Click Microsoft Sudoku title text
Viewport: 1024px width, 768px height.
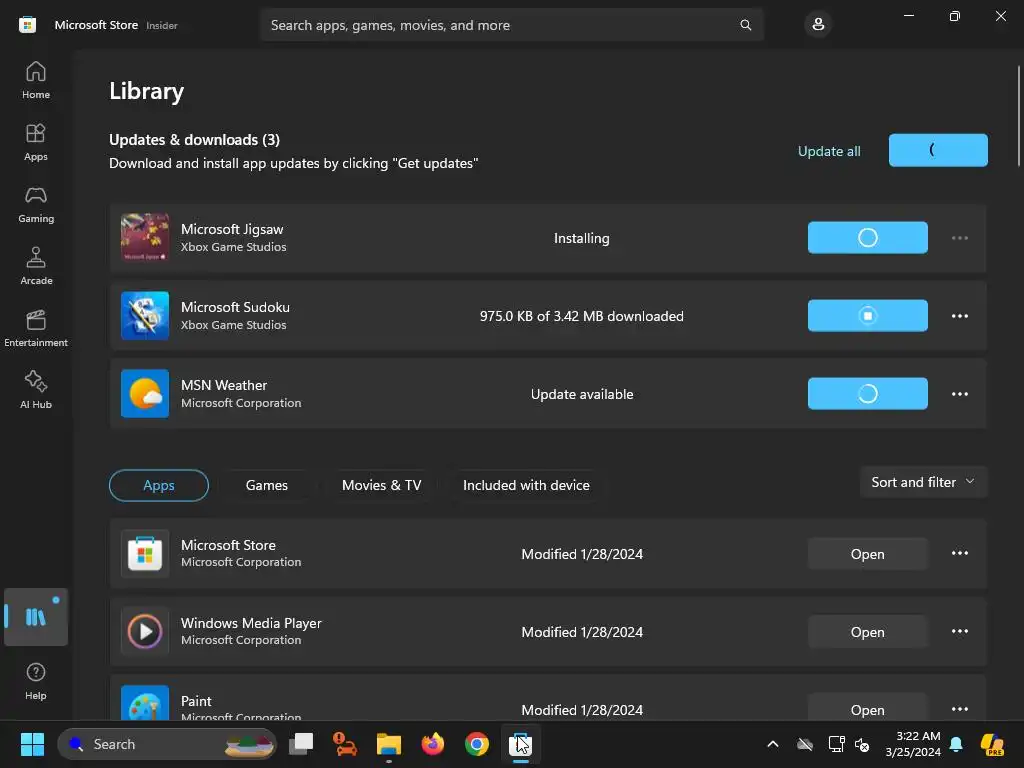[235, 307]
